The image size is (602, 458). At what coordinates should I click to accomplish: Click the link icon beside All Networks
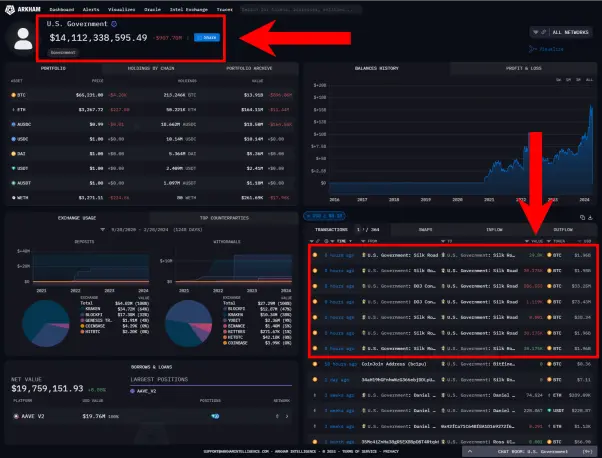click(544, 32)
